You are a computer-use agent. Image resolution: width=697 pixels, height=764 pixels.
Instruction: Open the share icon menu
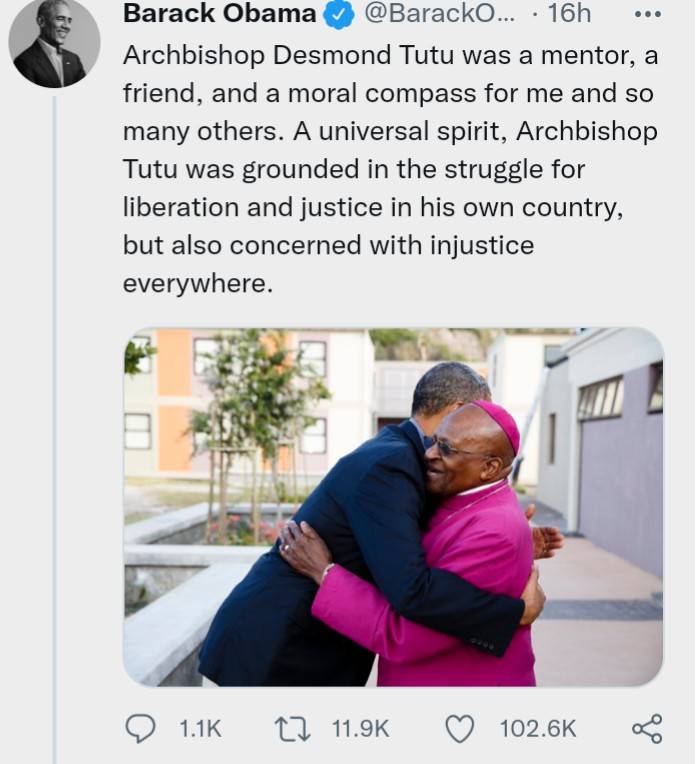[x=647, y=728]
